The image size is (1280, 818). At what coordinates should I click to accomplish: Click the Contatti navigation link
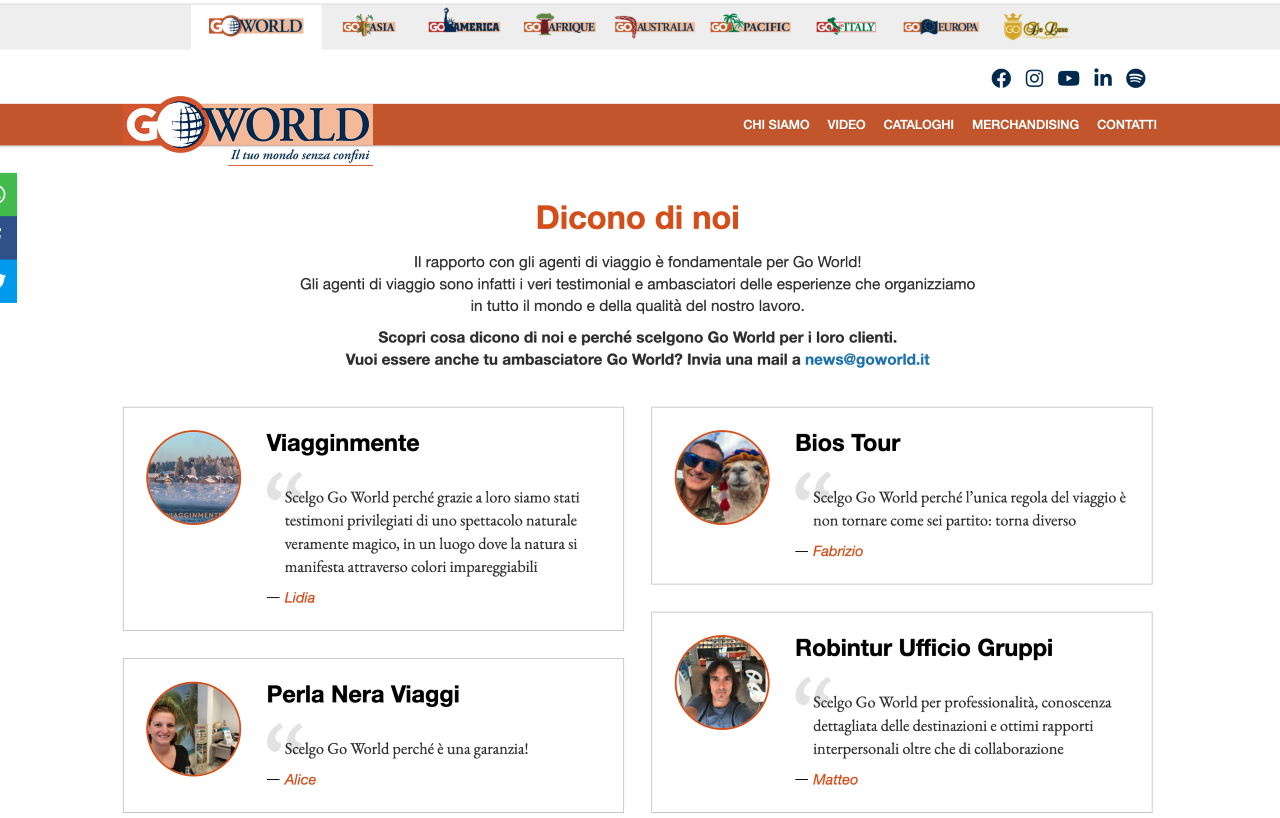pos(1126,125)
